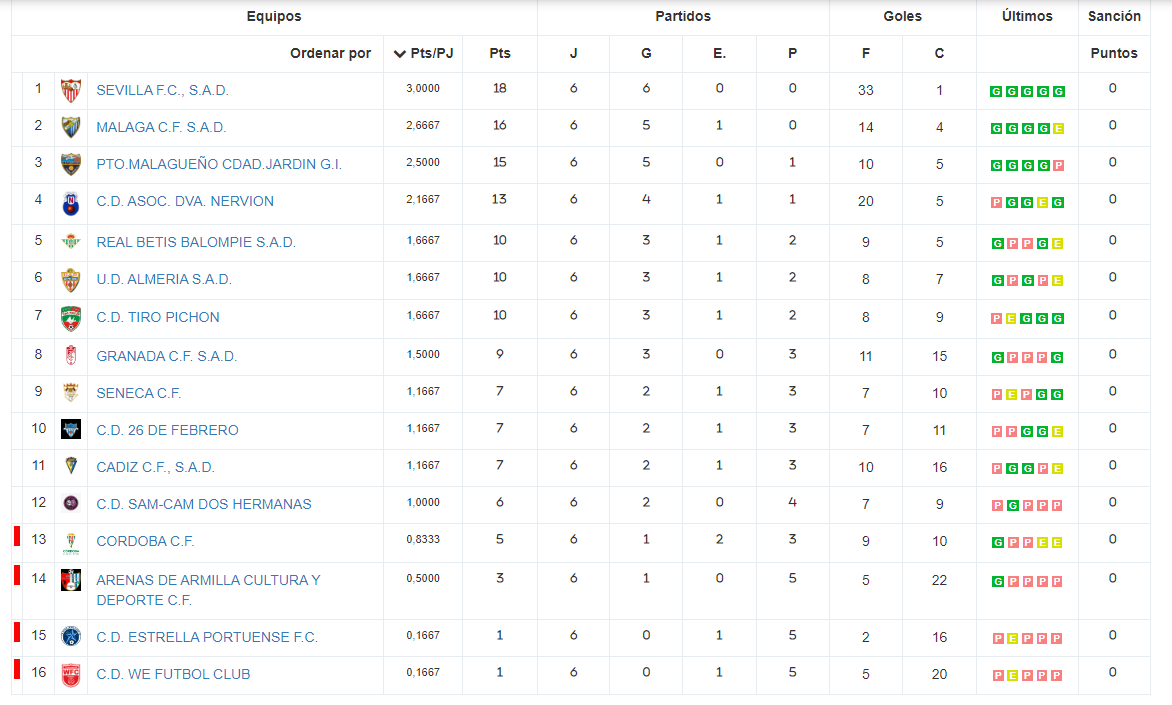The width and height of the screenshot is (1172, 705).
Task: Click the Cordoba C.F. crest
Action: [71, 543]
